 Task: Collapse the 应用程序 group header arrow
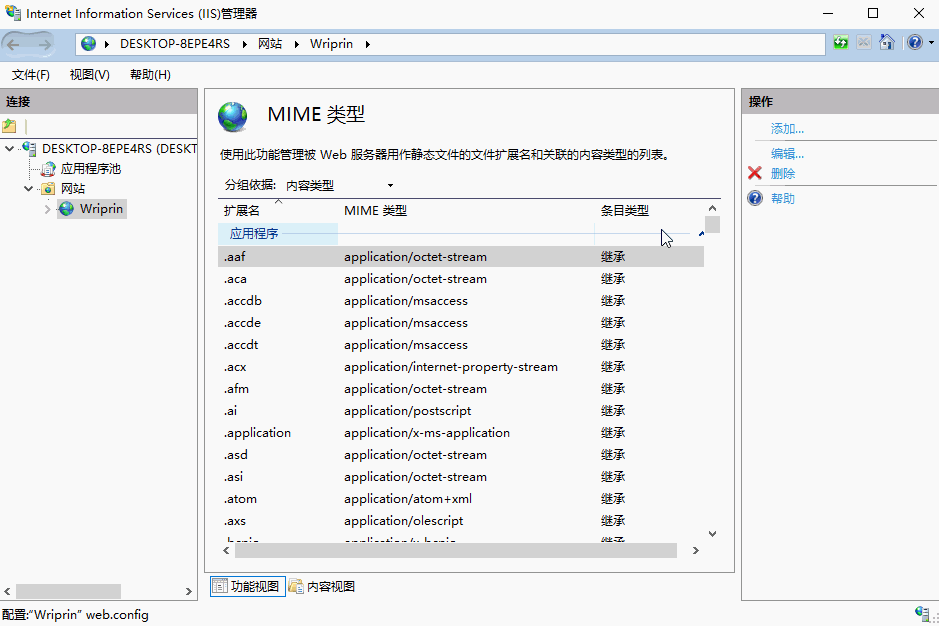[701, 234]
